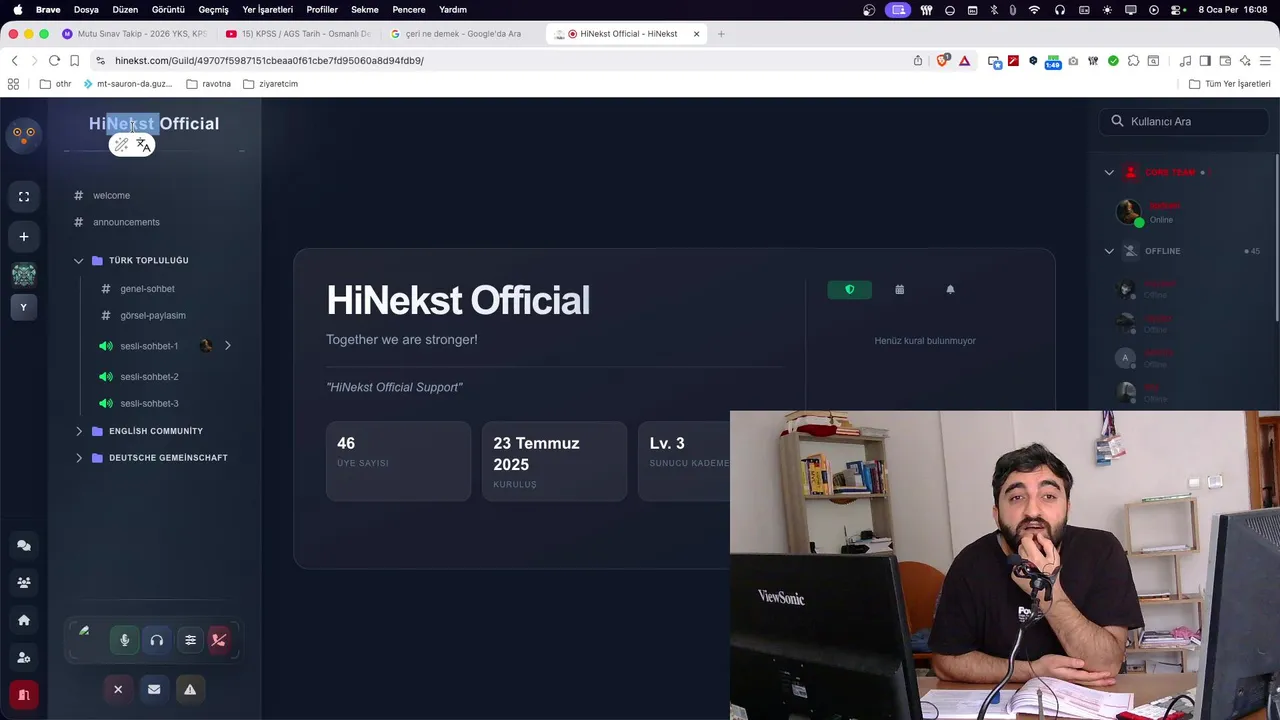Select the calendar events tab
Screen dimensions: 1280x720
[900, 290]
